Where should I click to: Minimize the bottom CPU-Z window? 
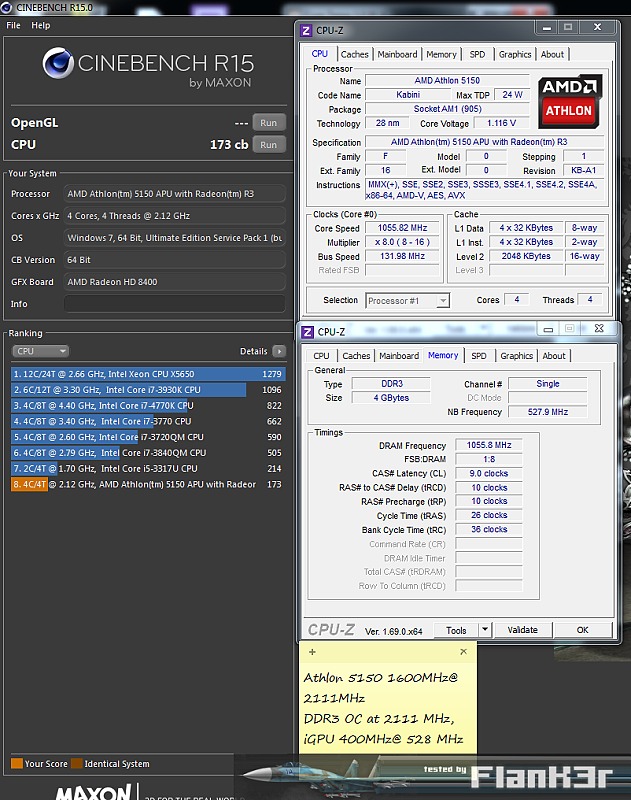548,329
